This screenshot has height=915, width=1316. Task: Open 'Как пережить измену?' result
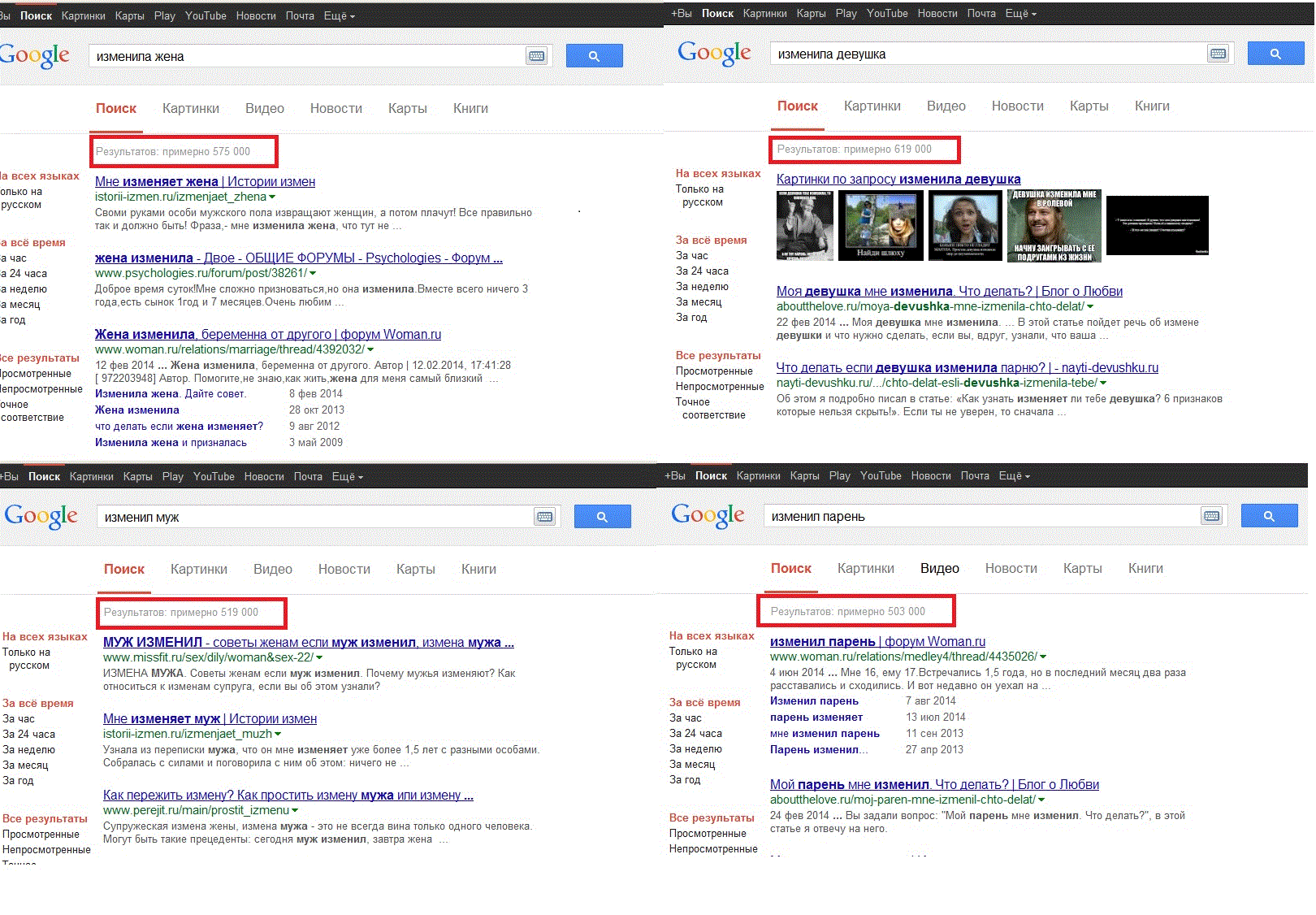click(288, 795)
